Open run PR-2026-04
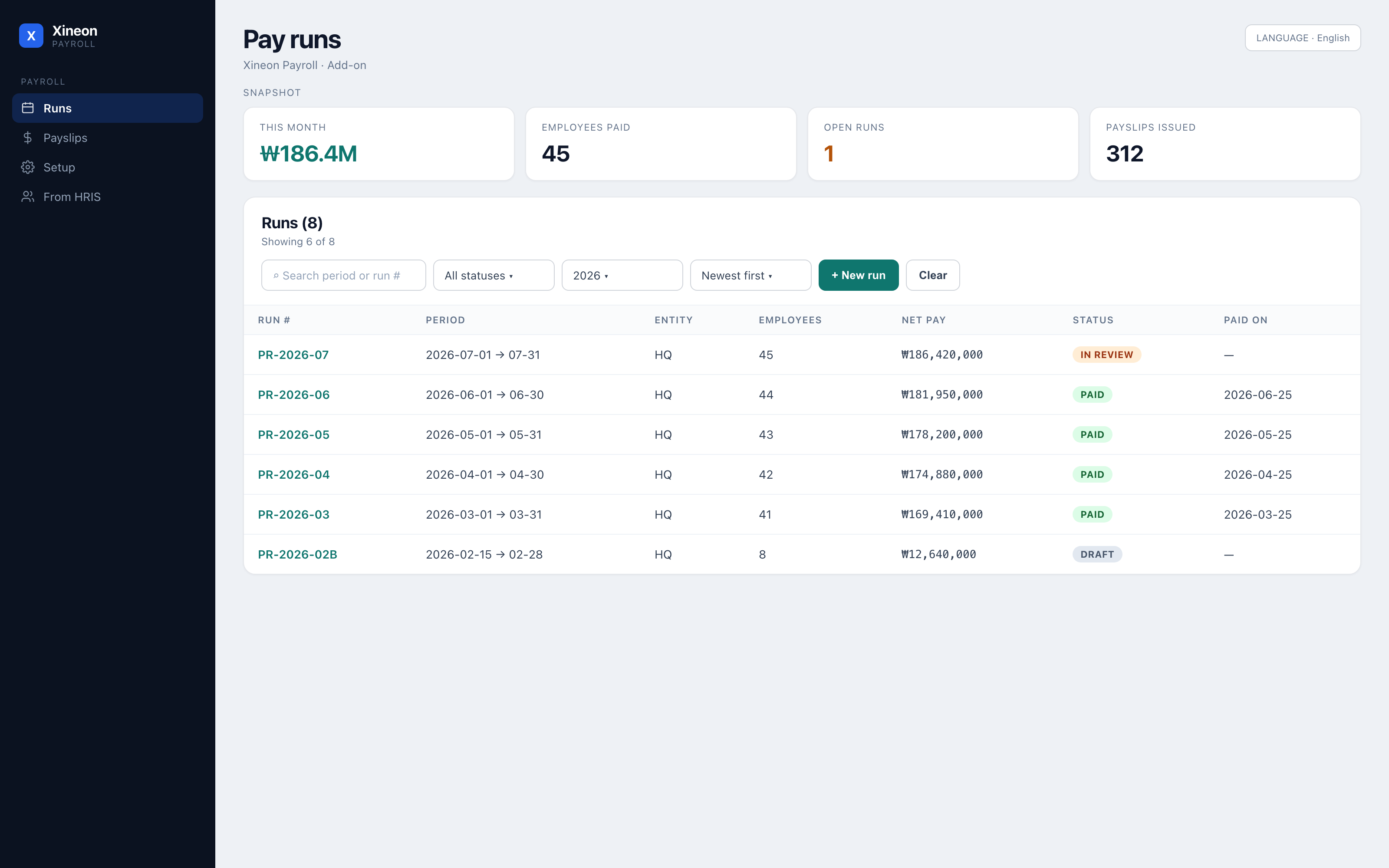Image resolution: width=1389 pixels, height=868 pixels. click(x=294, y=475)
